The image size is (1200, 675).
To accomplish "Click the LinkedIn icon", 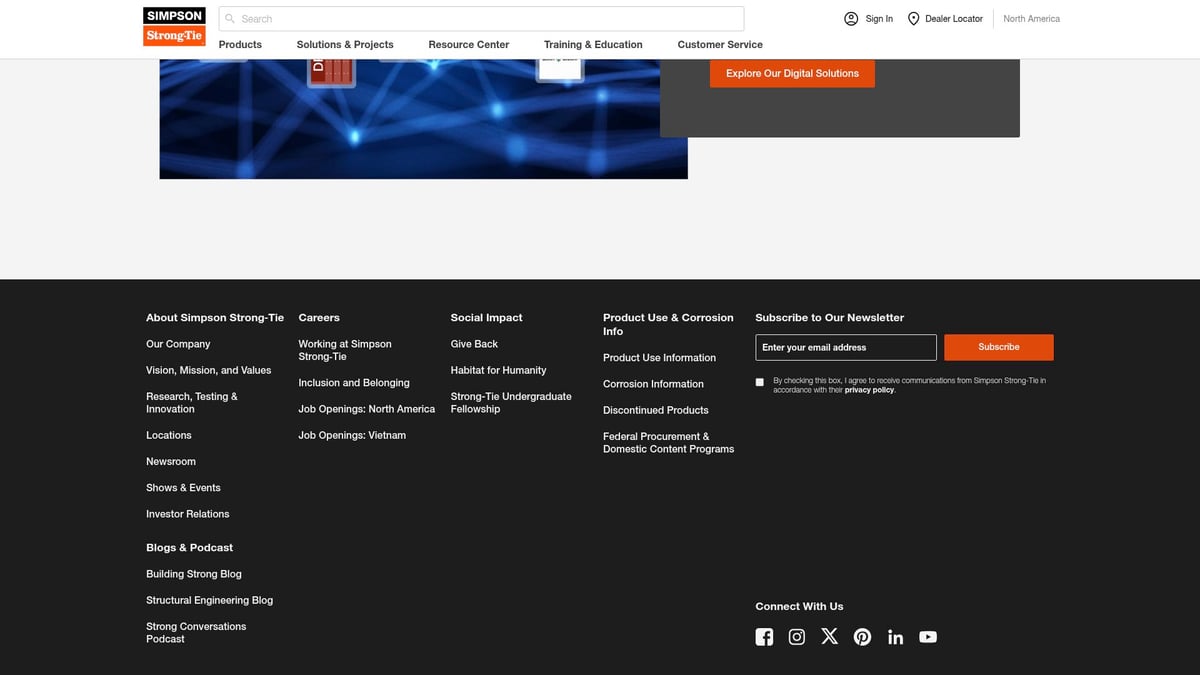I will (x=895, y=637).
